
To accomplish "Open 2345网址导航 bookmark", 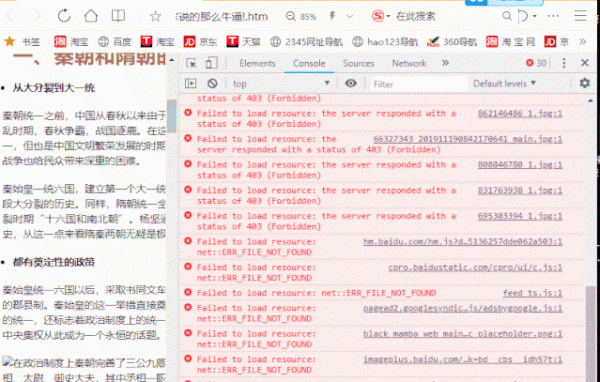I will pos(306,41).
